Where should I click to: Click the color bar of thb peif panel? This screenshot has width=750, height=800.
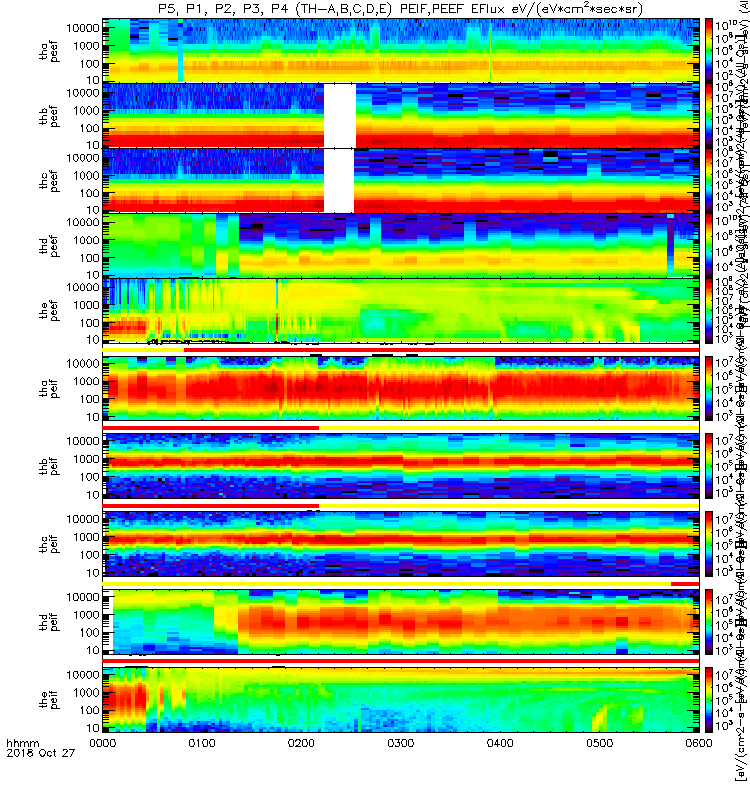tap(709, 466)
